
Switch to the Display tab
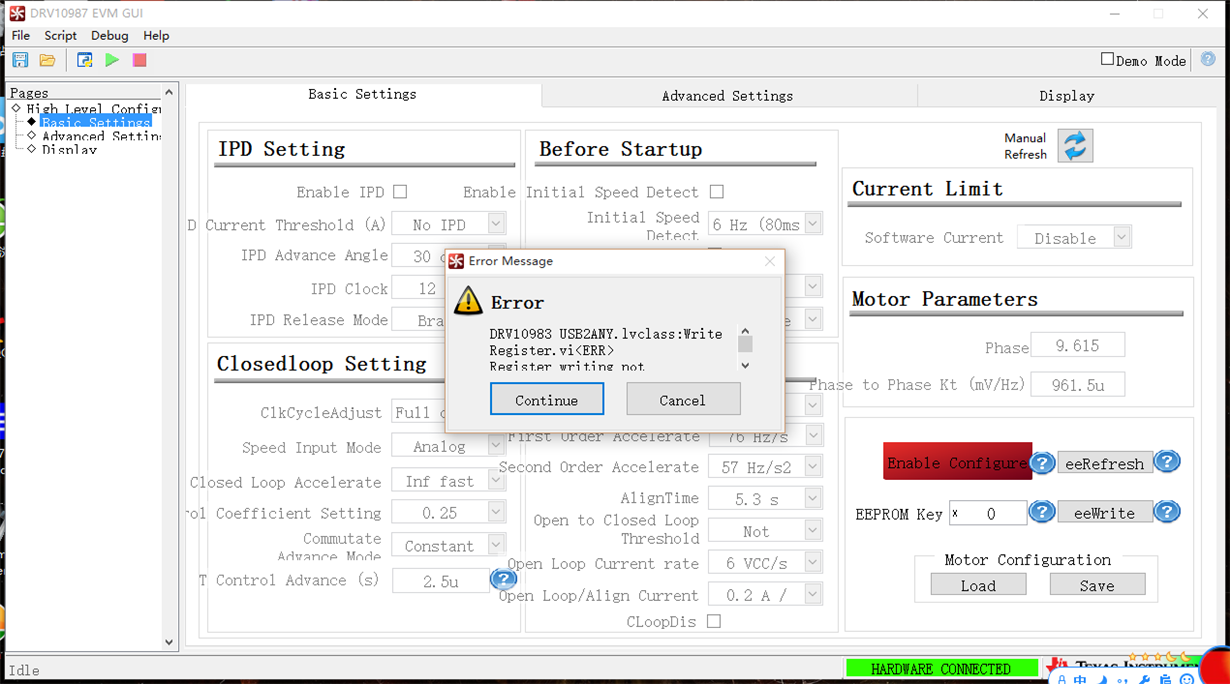(x=1067, y=96)
